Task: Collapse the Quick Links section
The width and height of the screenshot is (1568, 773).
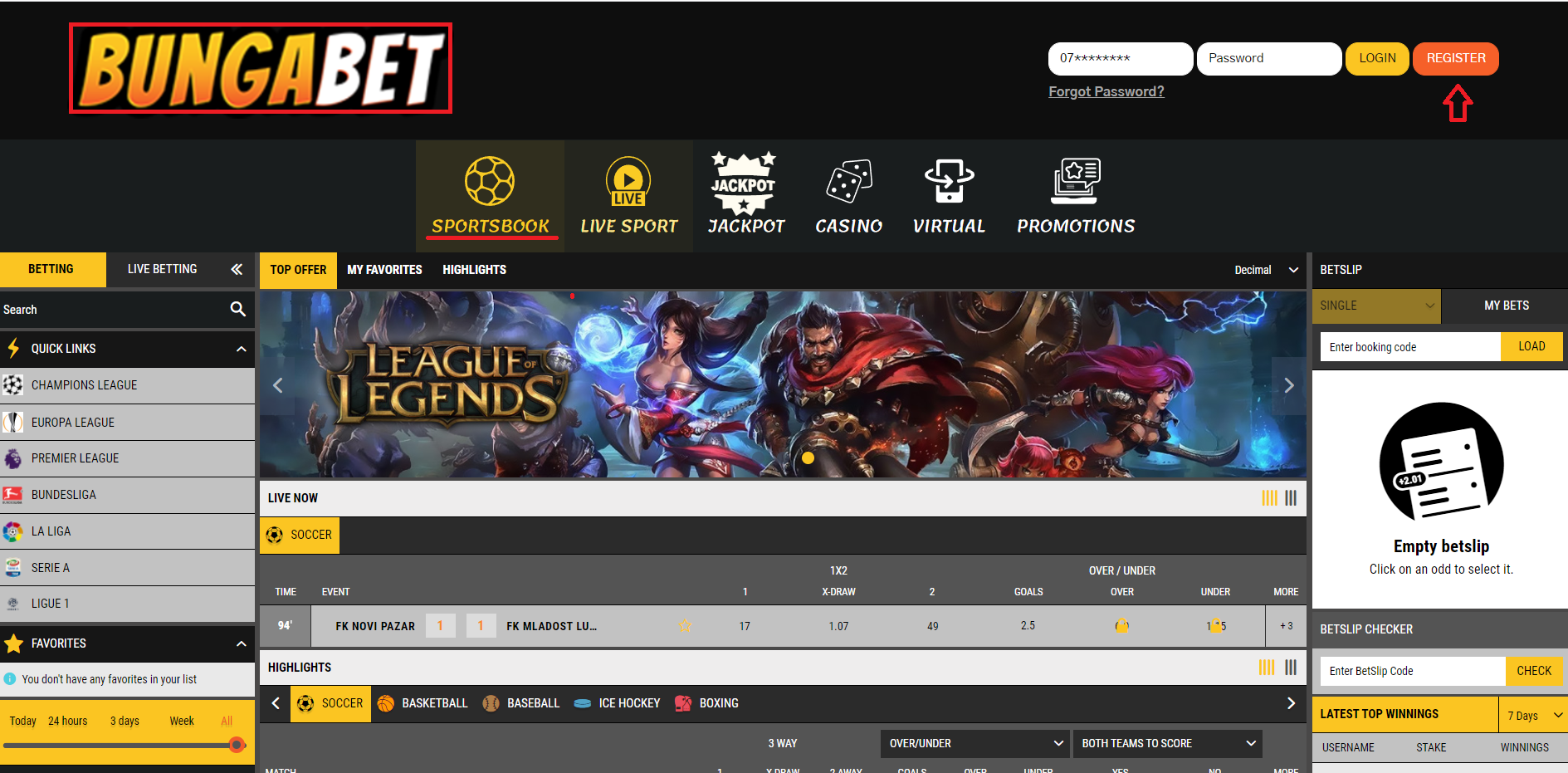Action: point(241,349)
